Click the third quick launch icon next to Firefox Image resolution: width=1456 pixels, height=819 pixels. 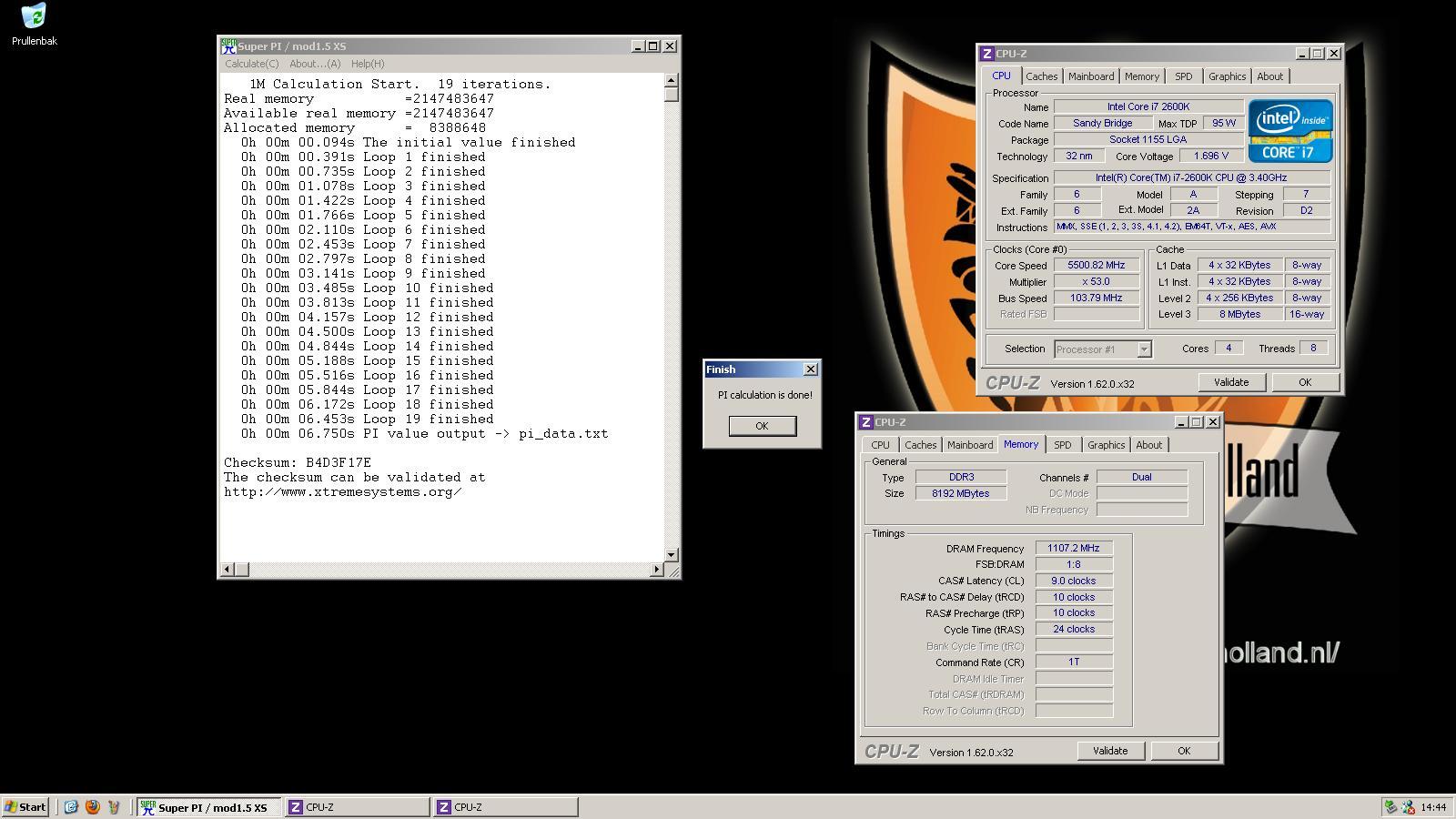pyautogui.click(x=114, y=807)
